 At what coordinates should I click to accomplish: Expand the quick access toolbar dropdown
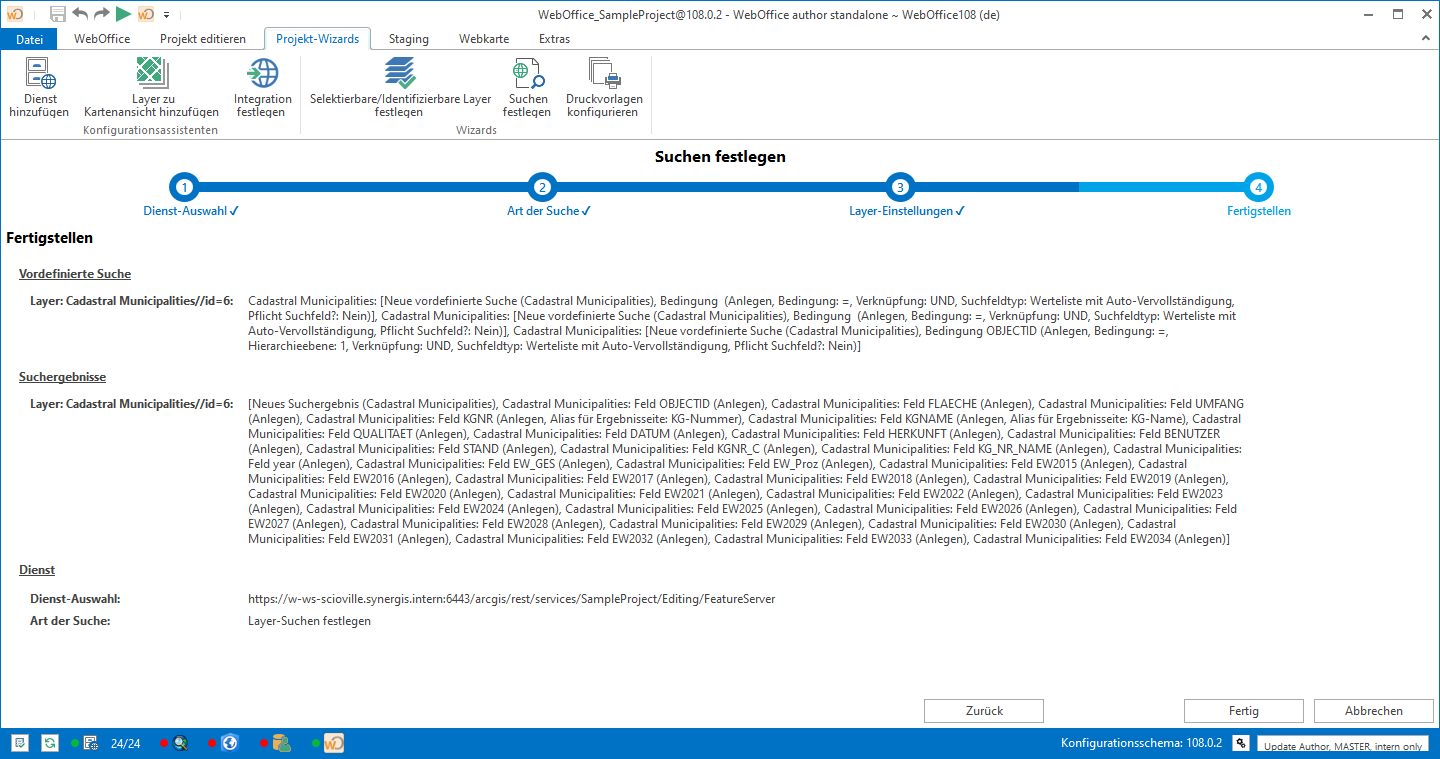click(x=166, y=15)
